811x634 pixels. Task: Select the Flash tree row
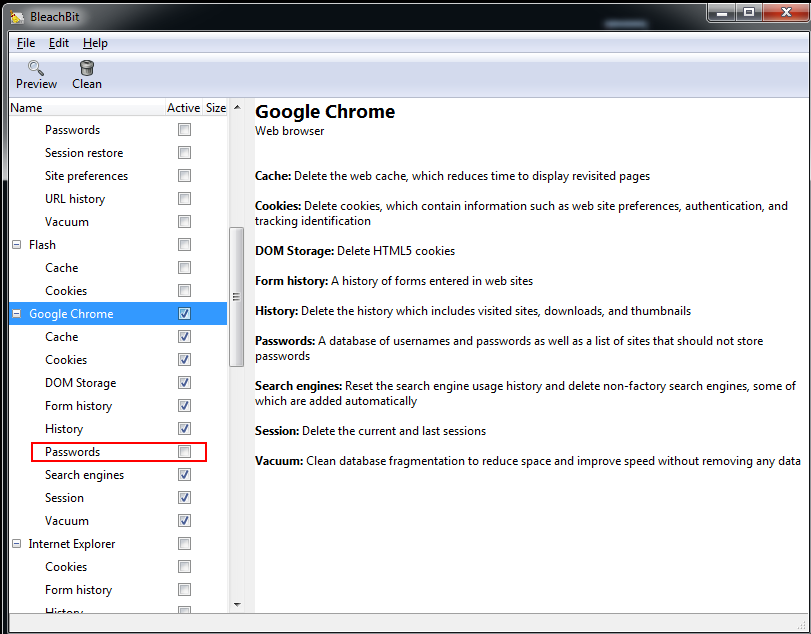(118, 245)
